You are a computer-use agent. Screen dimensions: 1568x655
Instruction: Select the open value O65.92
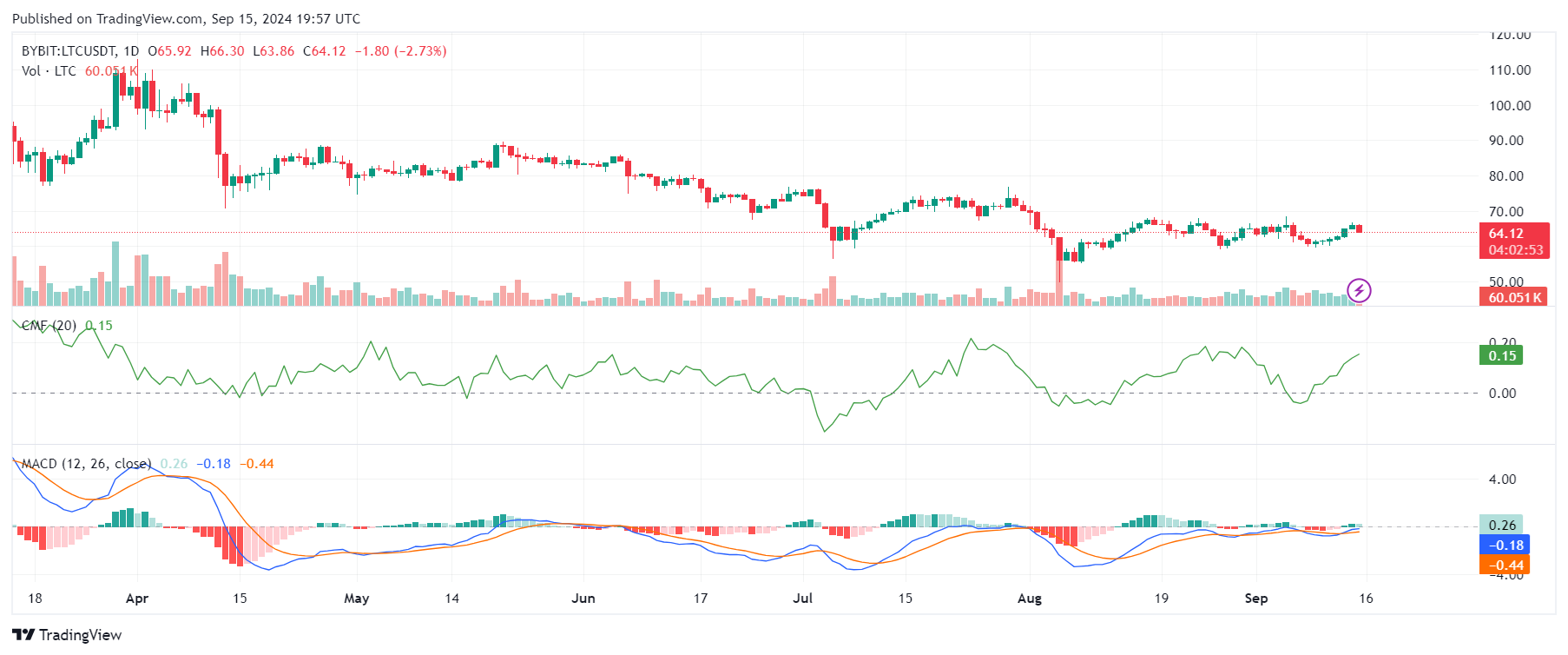pos(170,51)
